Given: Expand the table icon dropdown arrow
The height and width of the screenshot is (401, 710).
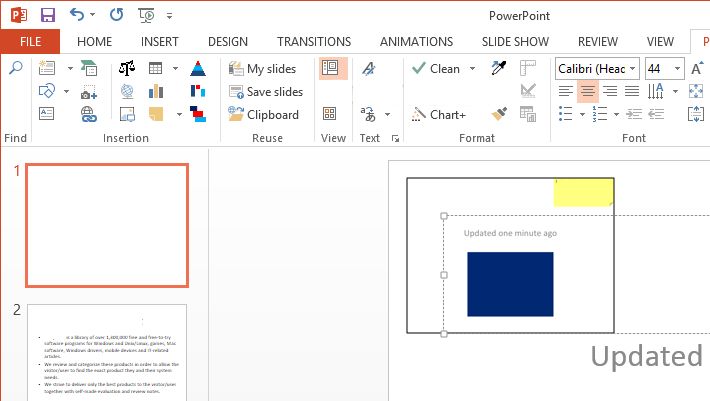Looking at the screenshot, I should point(175,68).
